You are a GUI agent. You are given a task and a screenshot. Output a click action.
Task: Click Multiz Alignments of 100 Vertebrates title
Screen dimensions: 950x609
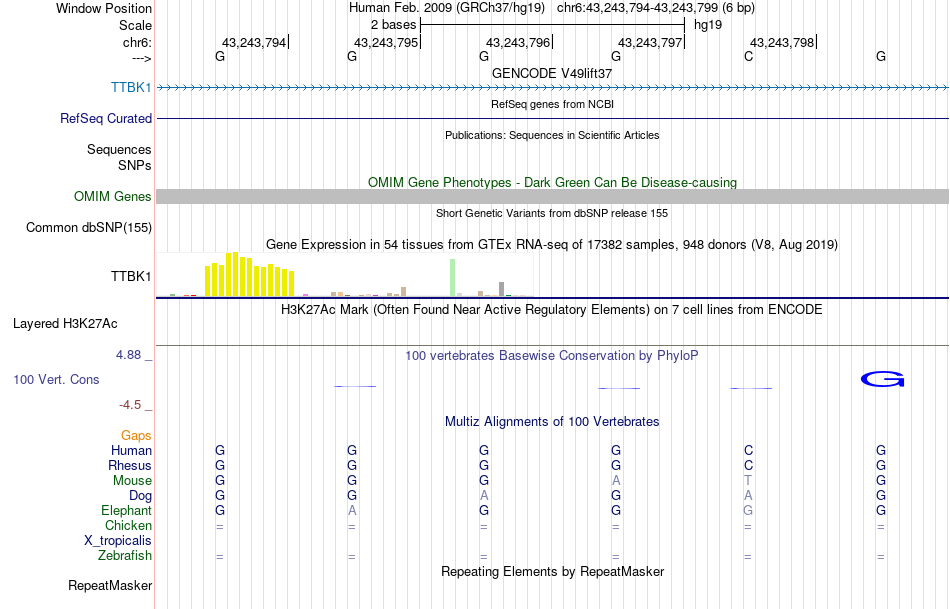point(552,421)
